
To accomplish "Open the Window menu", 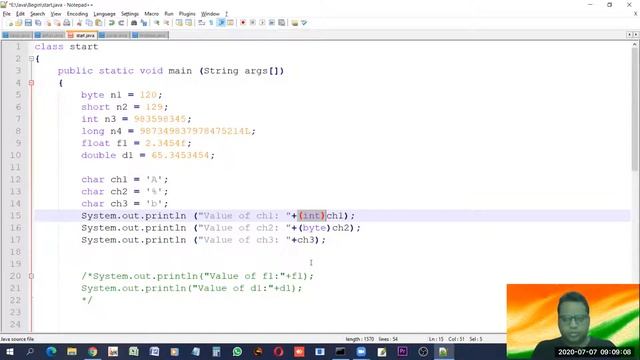I will coord(210,14).
